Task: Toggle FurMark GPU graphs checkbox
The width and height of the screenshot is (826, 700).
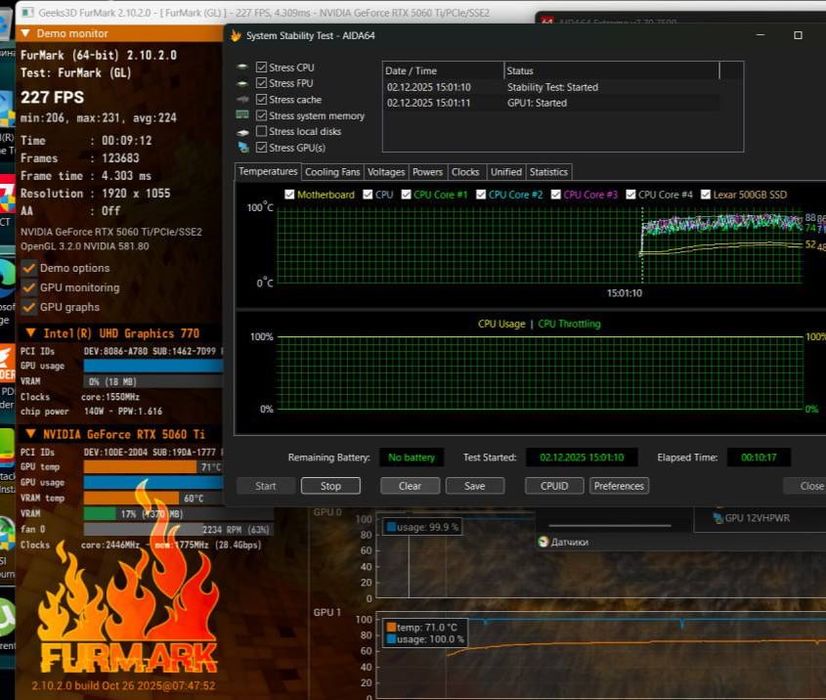Action: pyautogui.click(x=29, y=307)
